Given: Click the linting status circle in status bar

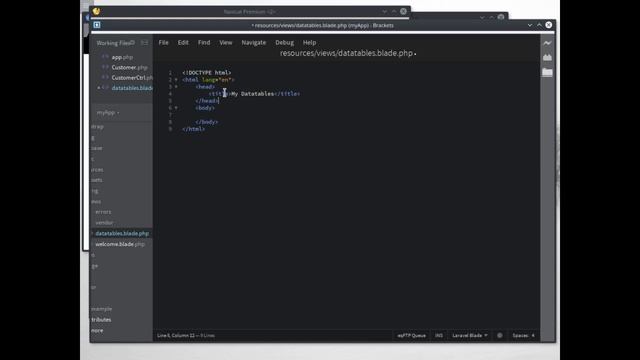Looking at the screenshot, I should (500, 336).
